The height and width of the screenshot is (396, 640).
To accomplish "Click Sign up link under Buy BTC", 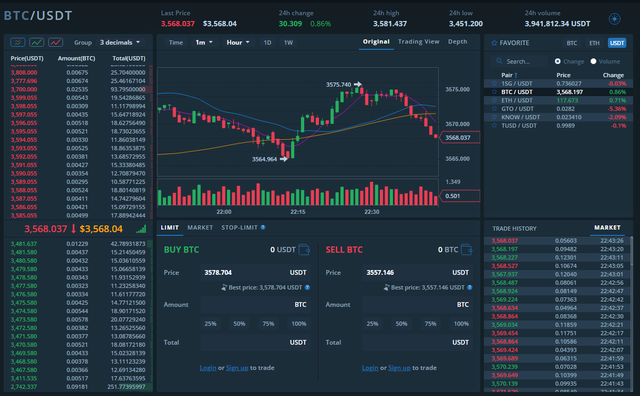I will click(x=237, y=368).
